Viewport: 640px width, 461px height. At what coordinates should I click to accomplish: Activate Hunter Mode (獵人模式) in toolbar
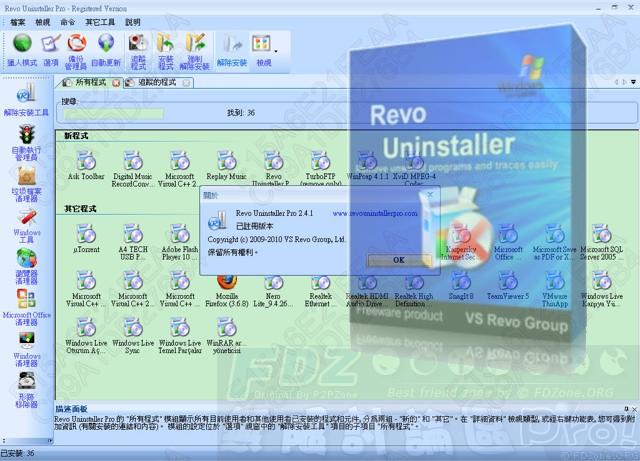coord(22,44)
